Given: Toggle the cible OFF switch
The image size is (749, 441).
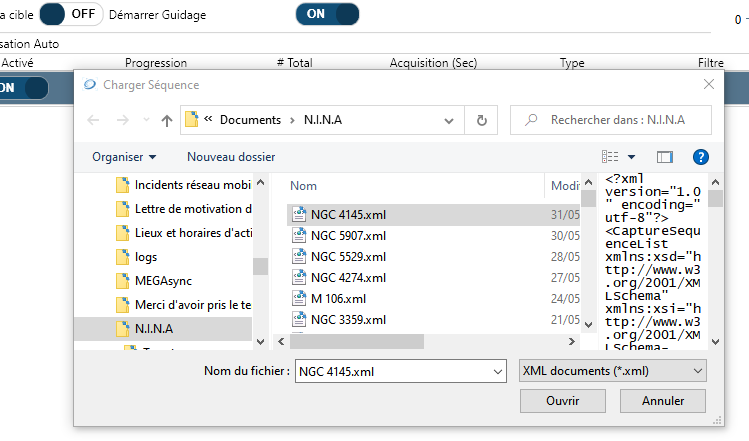Looking at the screenshot, I should coord(71,14).
